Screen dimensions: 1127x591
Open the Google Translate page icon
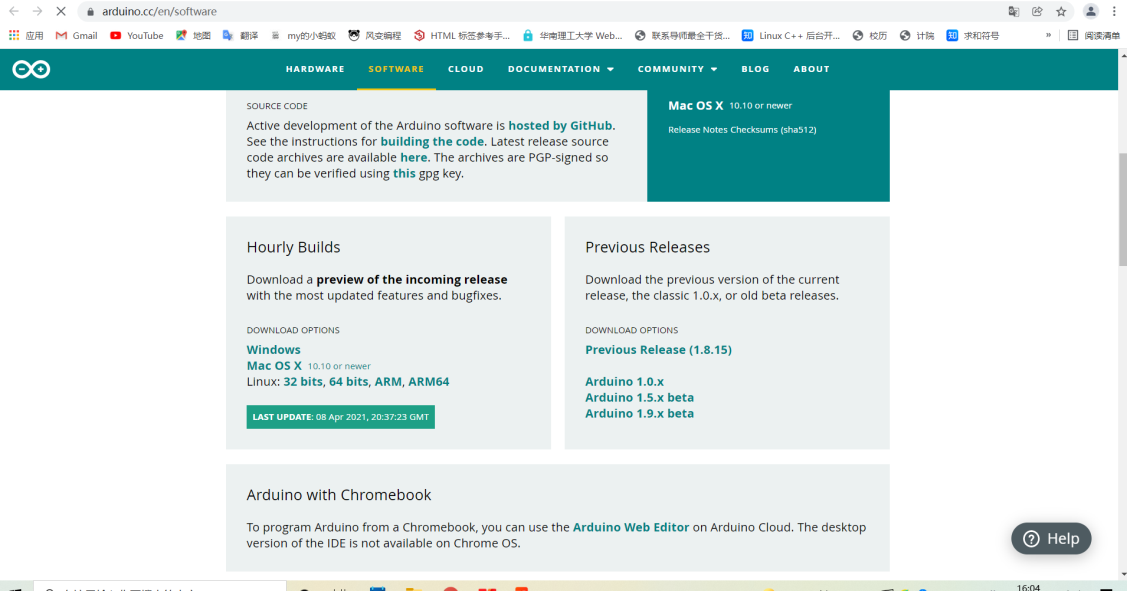(1013, 12)
